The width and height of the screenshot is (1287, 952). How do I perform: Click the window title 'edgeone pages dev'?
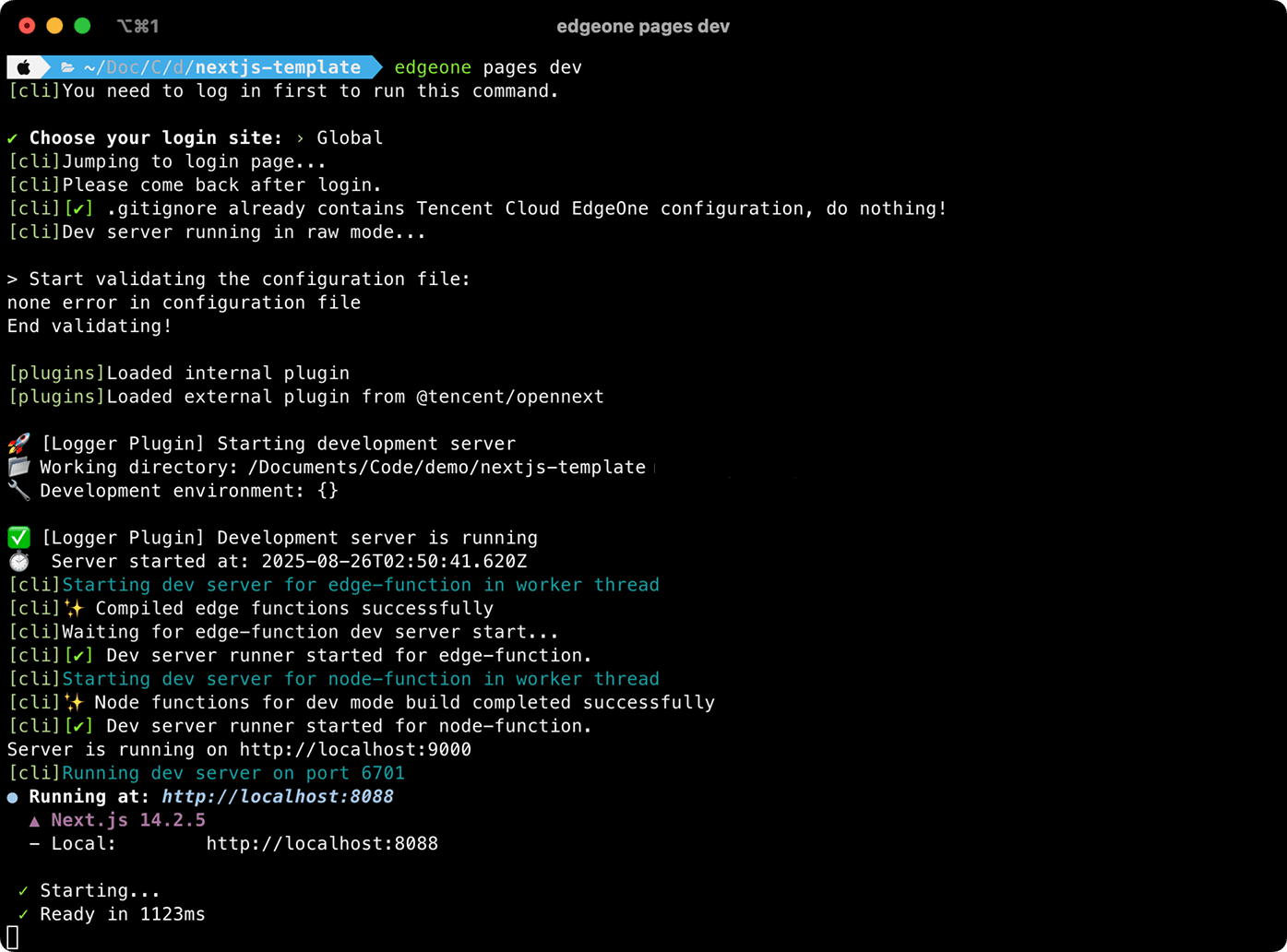click(x=643, y=27)
